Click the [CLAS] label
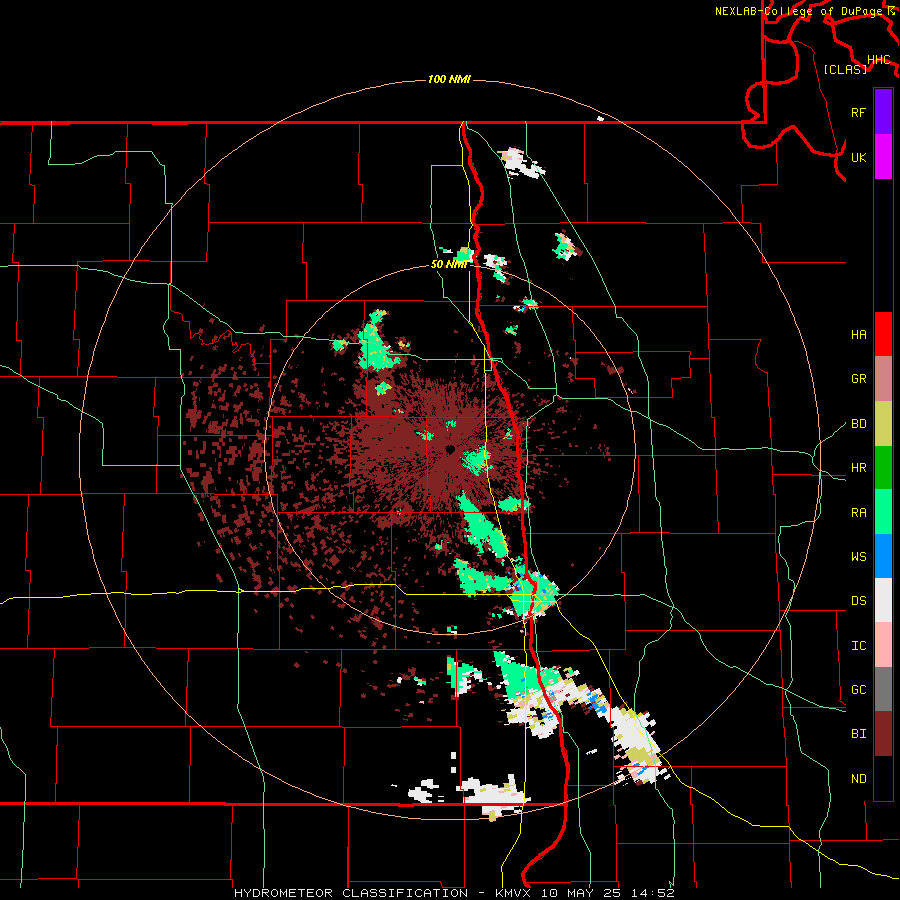The image size is (900, 900). [x=845, y=69]
